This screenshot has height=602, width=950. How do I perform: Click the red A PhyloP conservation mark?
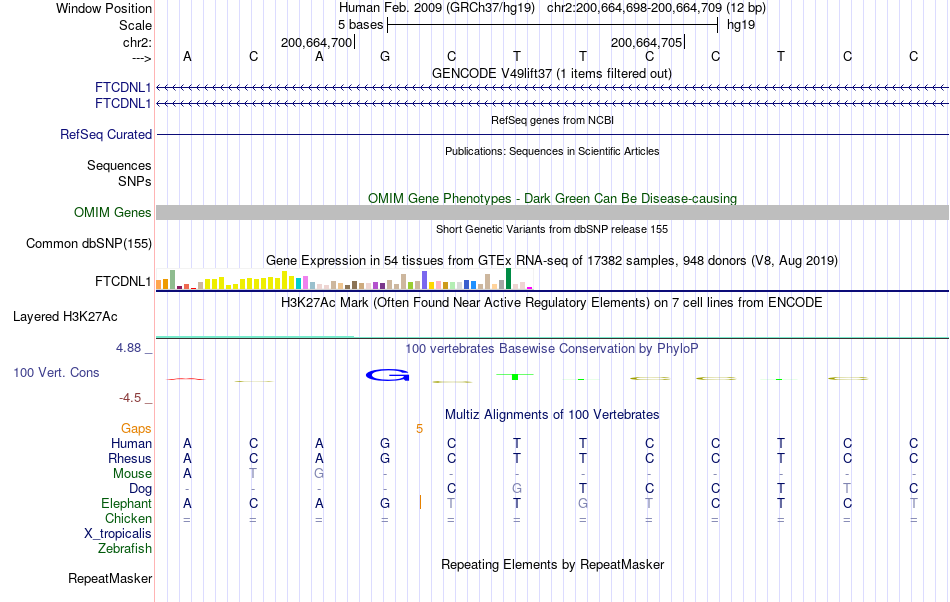(x=186, y=379)
